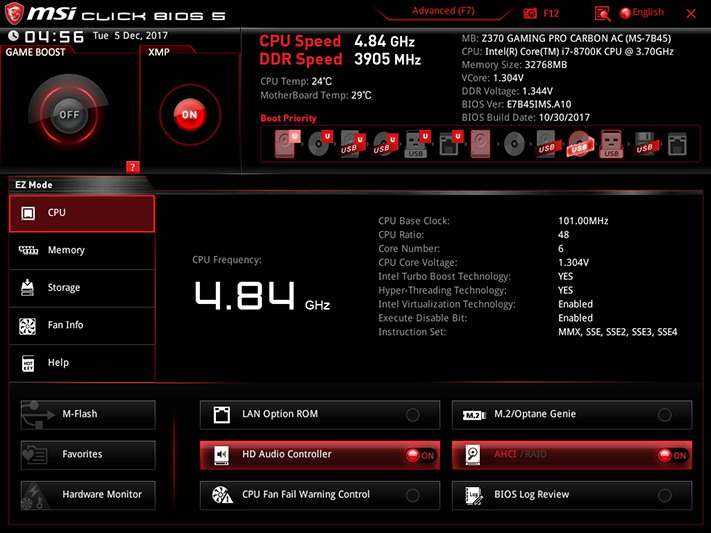This screenshot has height=533, width=711.
Task: Open the Fan Info section
Action: point(82,325)
